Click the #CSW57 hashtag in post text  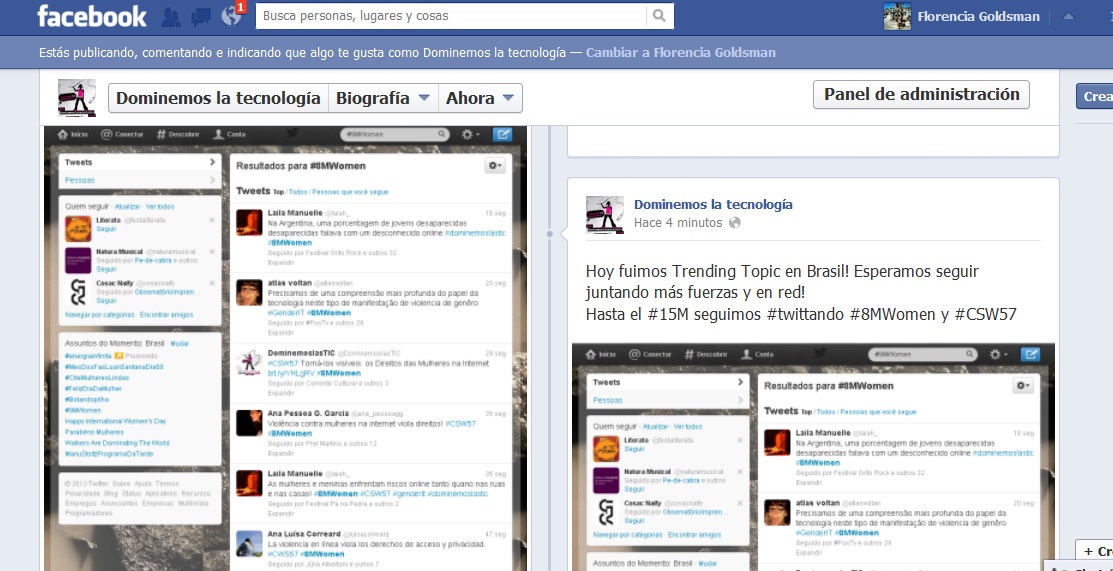click(x=985, y=315)
